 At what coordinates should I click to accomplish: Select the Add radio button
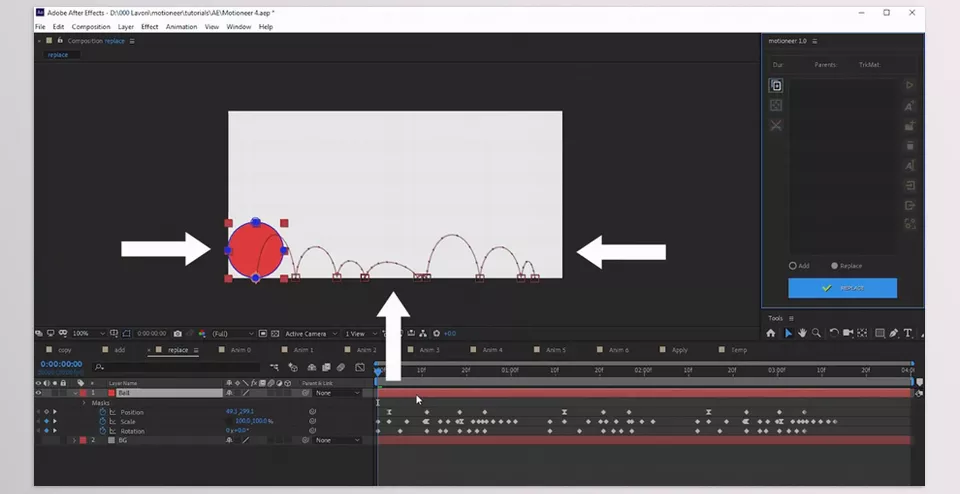pos(793,266)
